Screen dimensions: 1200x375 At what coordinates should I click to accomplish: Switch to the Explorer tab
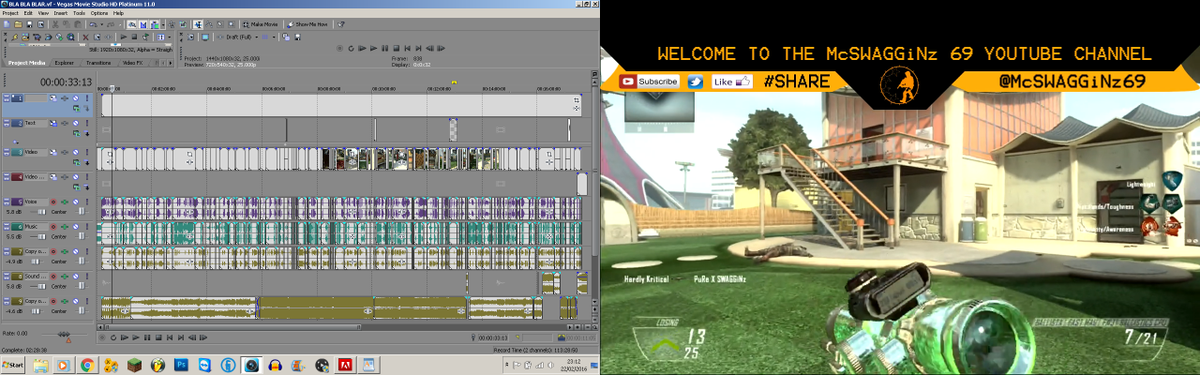[x=64, y=62]
